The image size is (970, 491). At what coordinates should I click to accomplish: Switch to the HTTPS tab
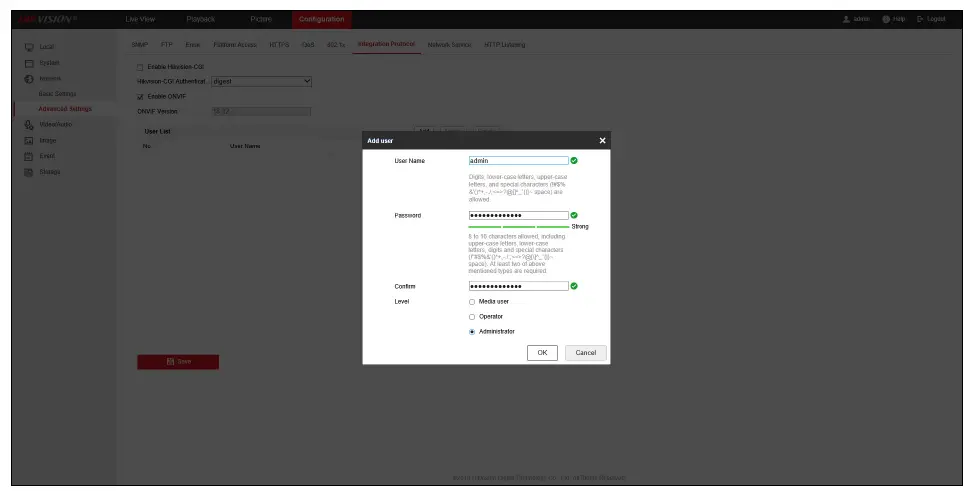(279, 45)
